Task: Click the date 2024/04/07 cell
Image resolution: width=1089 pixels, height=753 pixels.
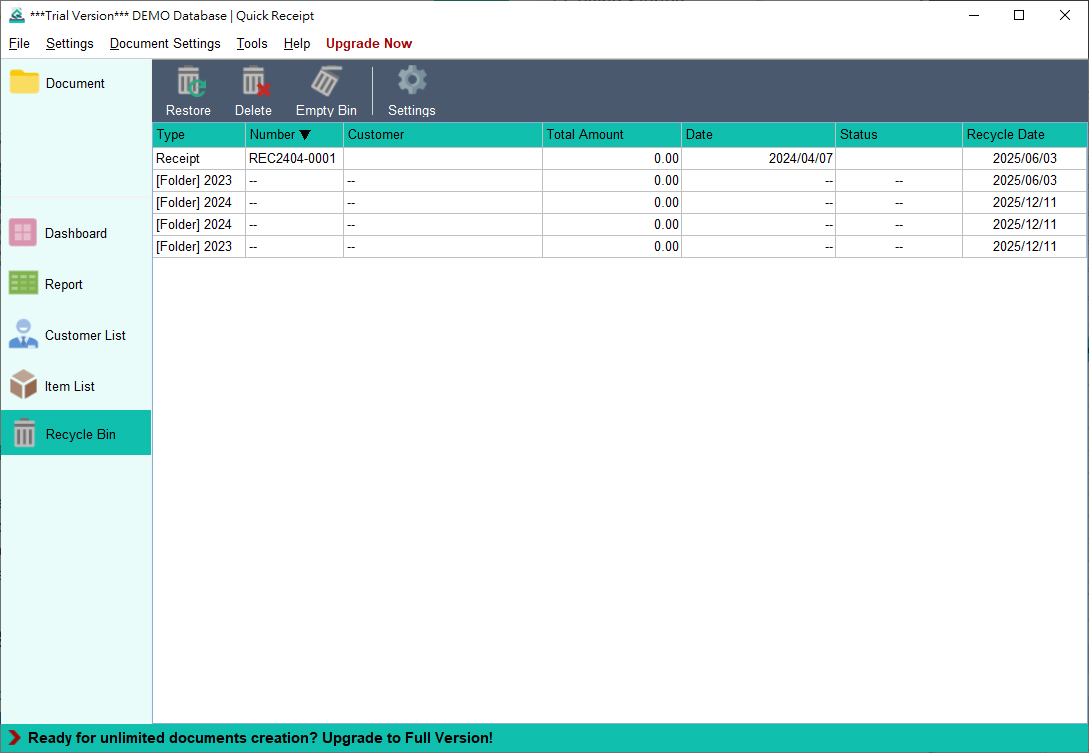Action: click(x=758, y=158)
